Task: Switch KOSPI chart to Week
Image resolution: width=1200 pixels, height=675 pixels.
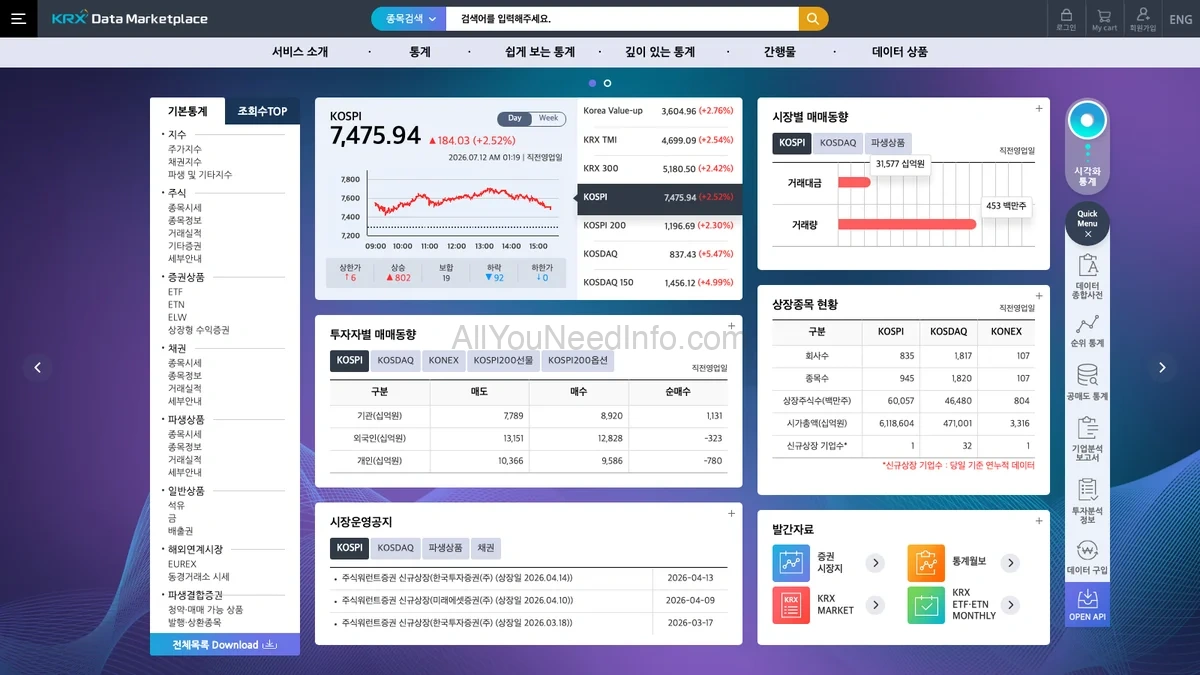Action: coord(548,118)
